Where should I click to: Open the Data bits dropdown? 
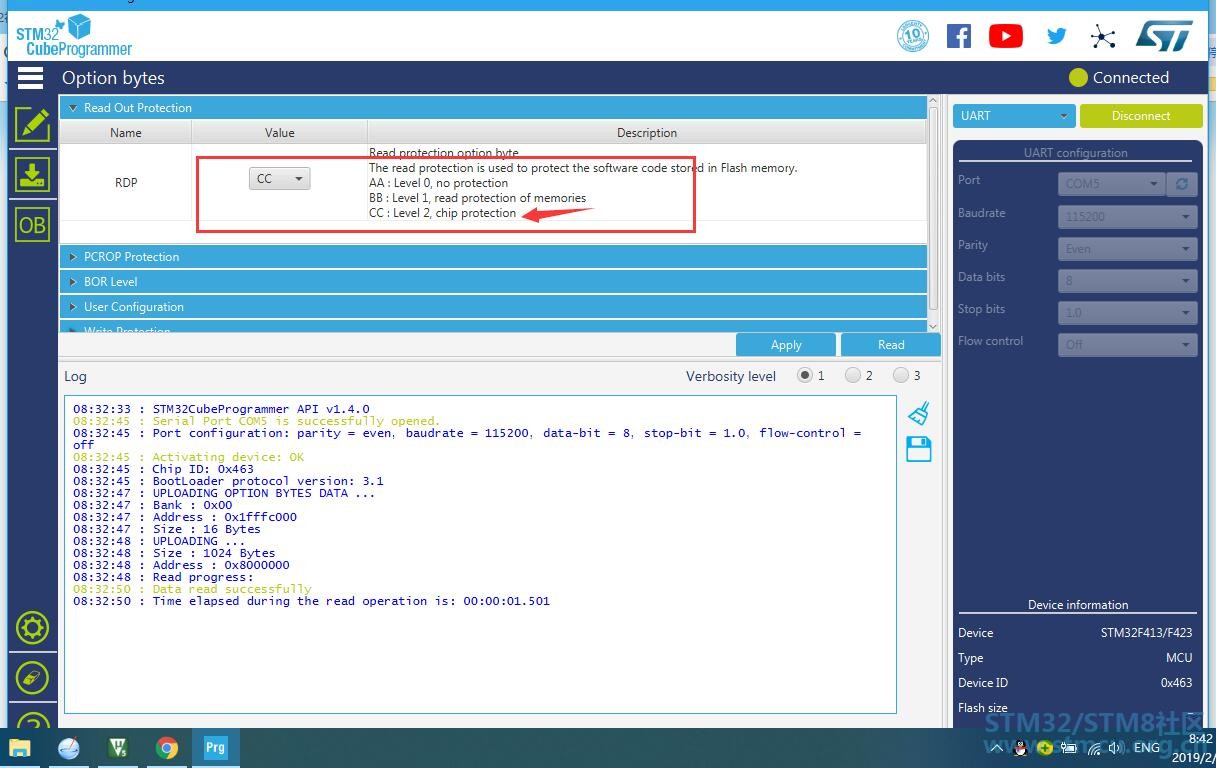click(1127, 280)
